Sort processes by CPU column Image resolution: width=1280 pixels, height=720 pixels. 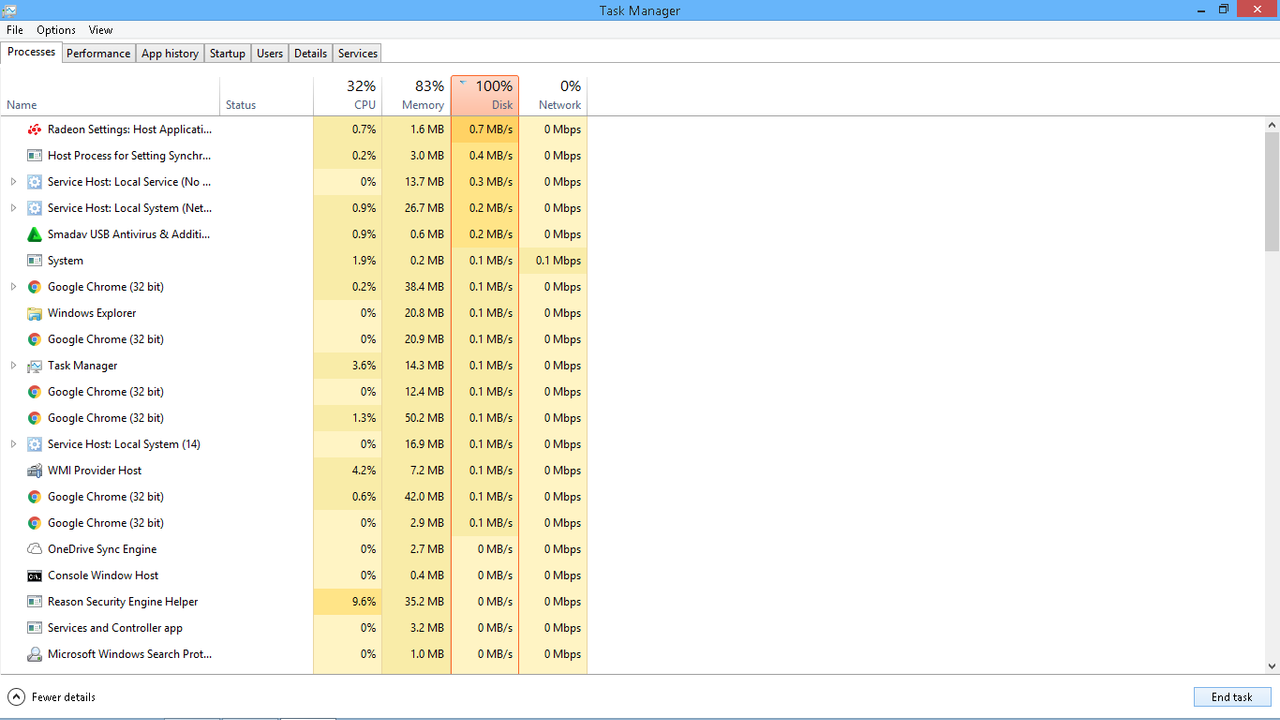pos(347,96)
